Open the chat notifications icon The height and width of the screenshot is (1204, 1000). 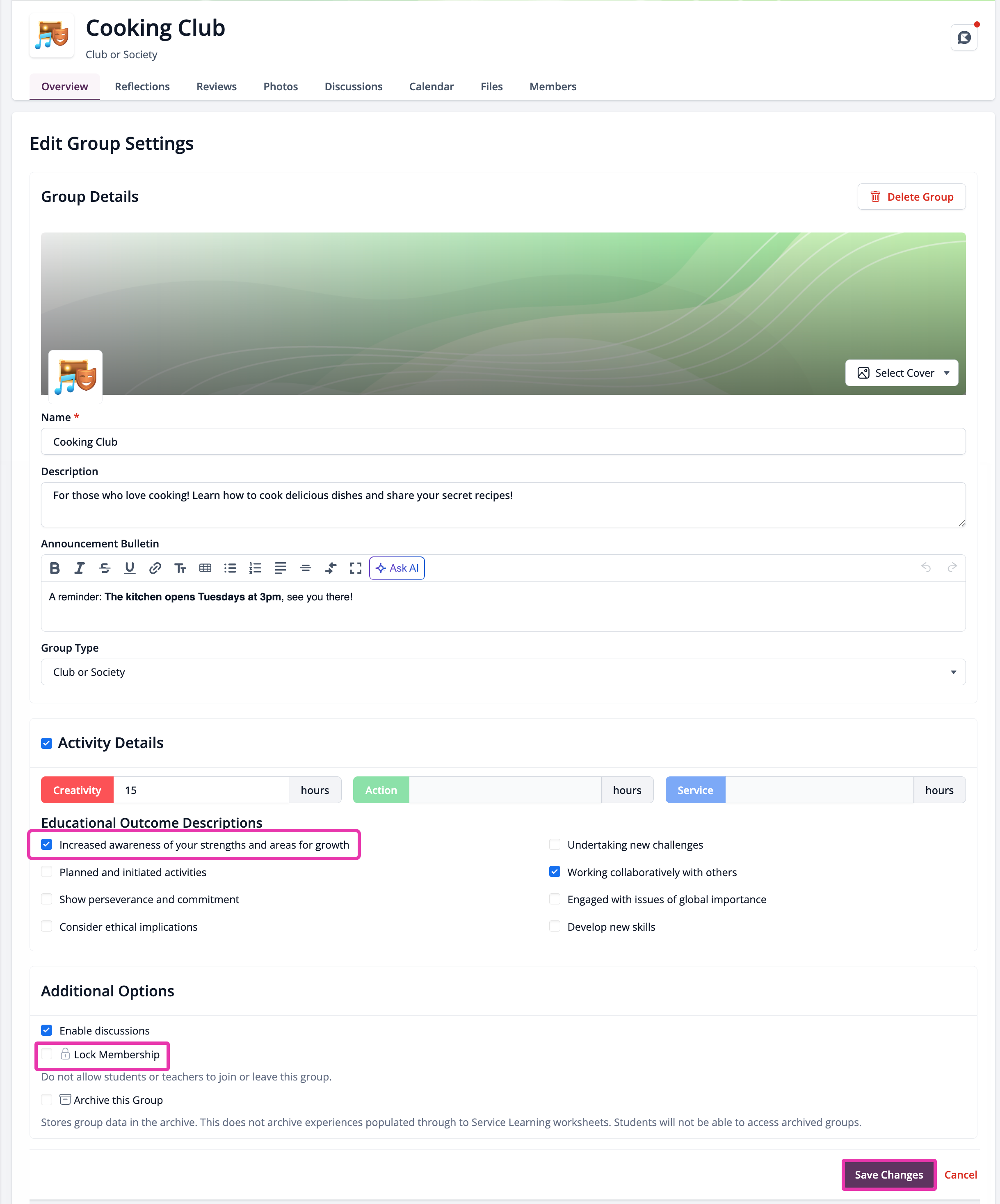tap(964, 37)
